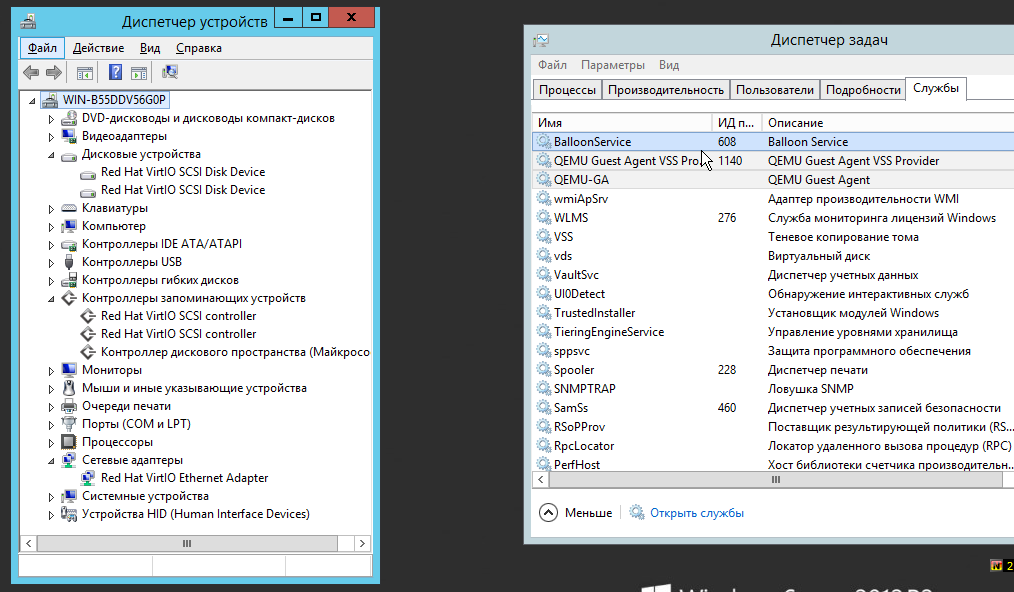Open the Действие menu
The height and width of the screenshot is (592, 1014).
[98, 48]
